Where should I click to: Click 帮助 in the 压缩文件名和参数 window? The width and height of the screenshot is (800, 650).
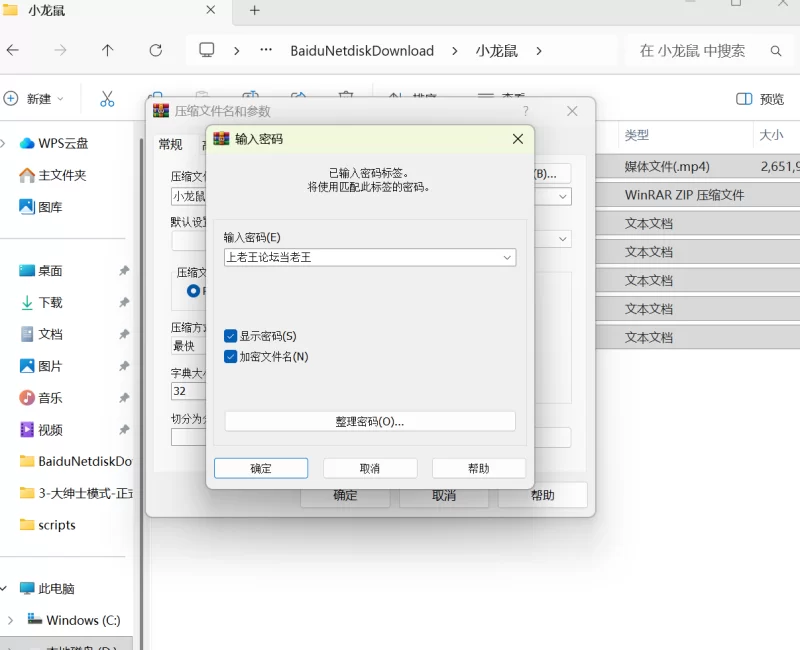coord(542,495)
